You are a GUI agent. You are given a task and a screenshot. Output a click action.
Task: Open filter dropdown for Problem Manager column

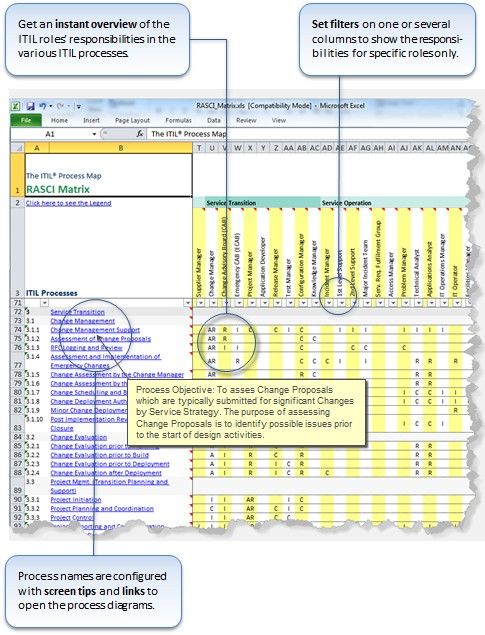[x=406, y=303]
